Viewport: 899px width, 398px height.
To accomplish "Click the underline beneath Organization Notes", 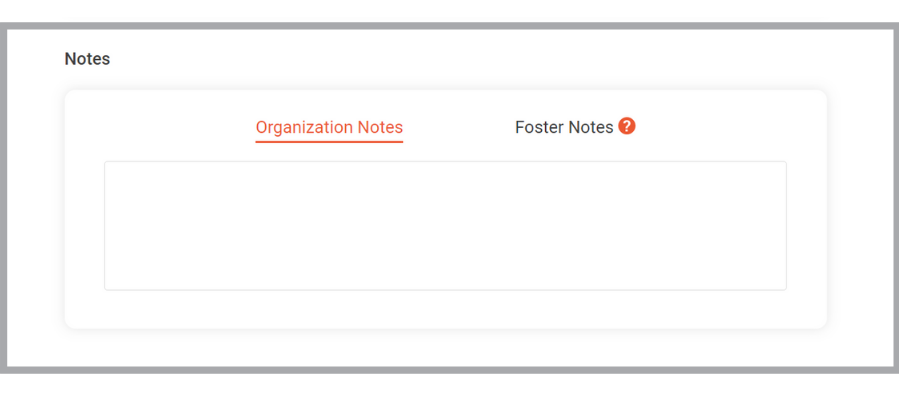I will pyautogui.click(x=329, y=141).
